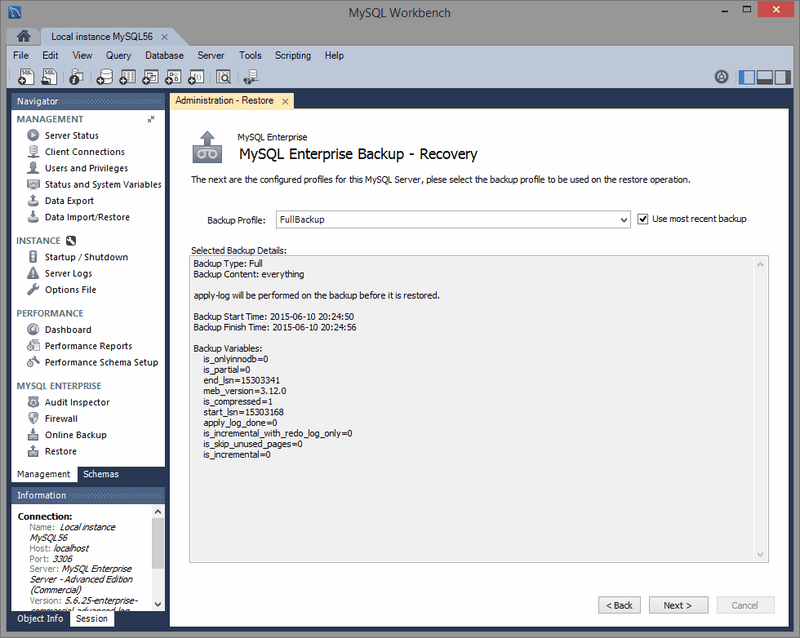
Task: Open Restore in Navigator
Action: coord(60,451)
